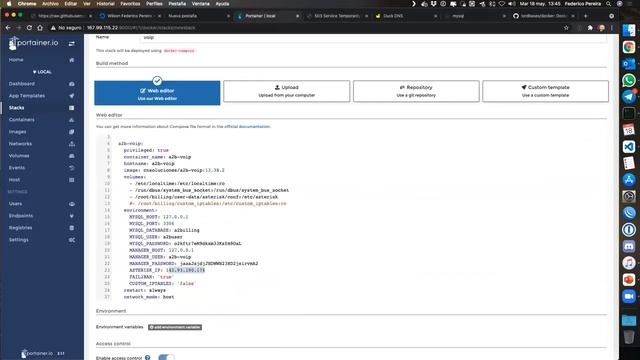This screenshot has height=360, width=640.
Task: Switch to the Portainer local tab
Action: pos(268,16)
